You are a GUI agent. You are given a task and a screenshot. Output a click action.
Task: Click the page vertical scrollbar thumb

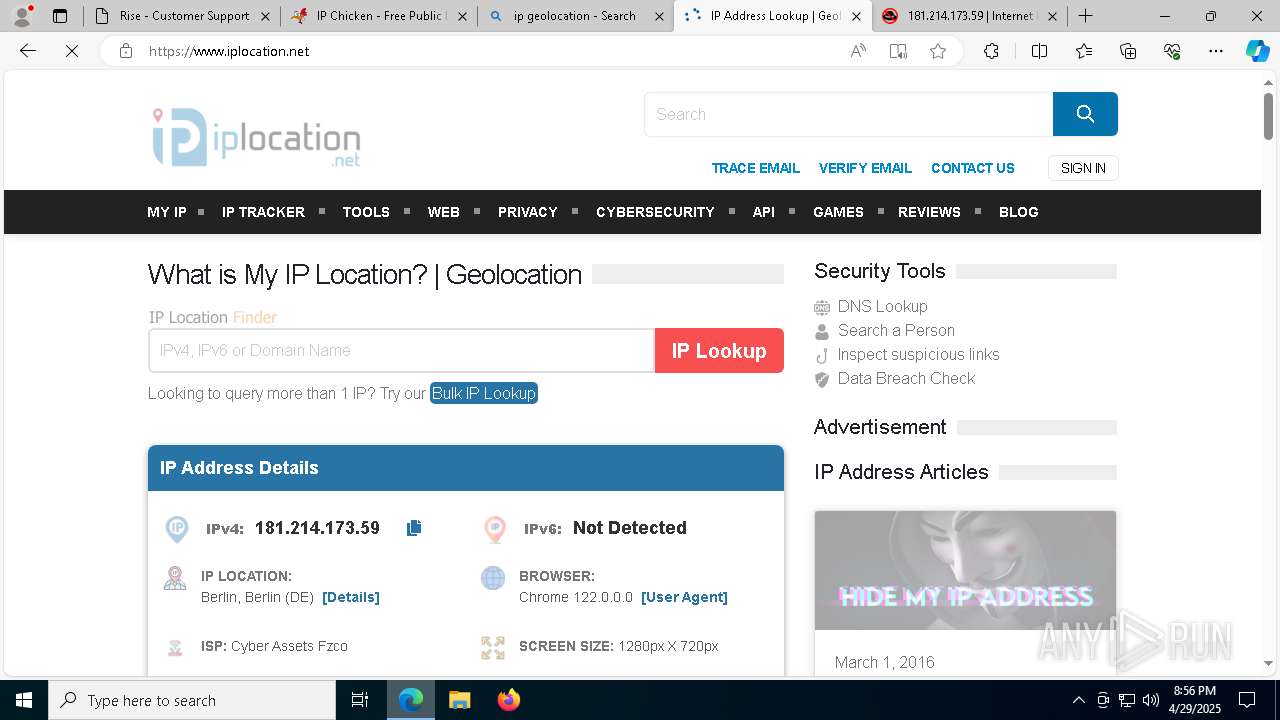(x=1268, y=115)
